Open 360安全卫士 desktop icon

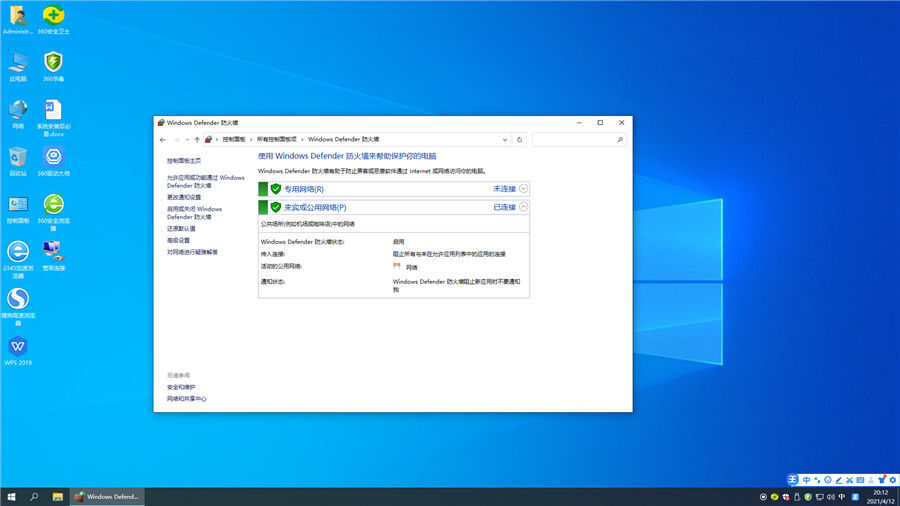click(x=53, y=20)
